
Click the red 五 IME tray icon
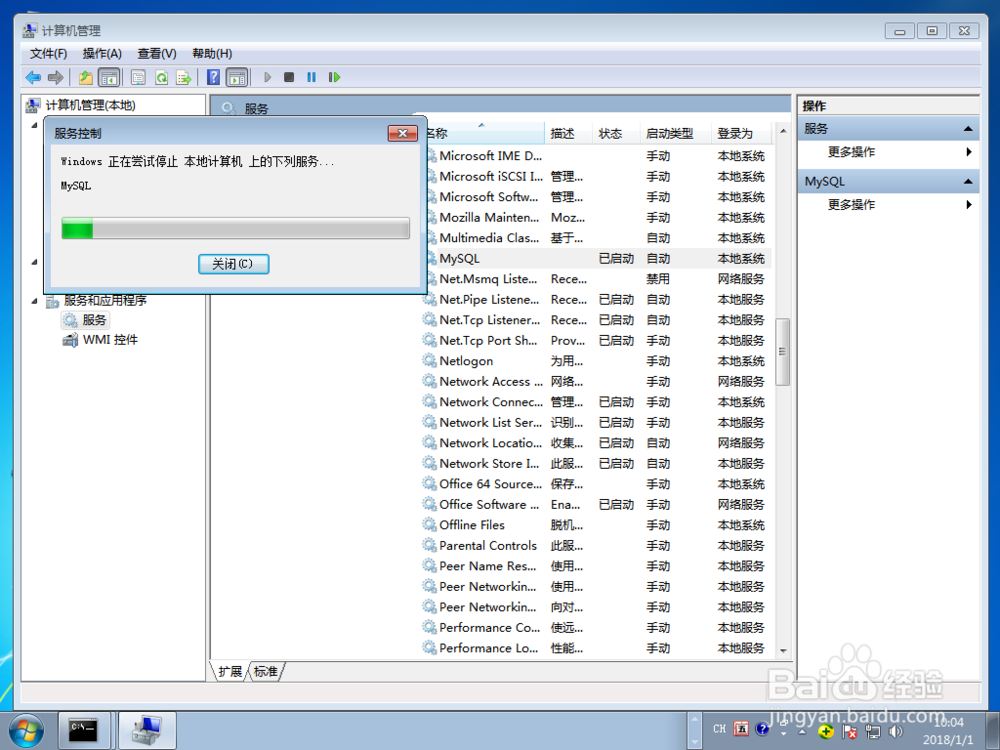click(741, 729)
